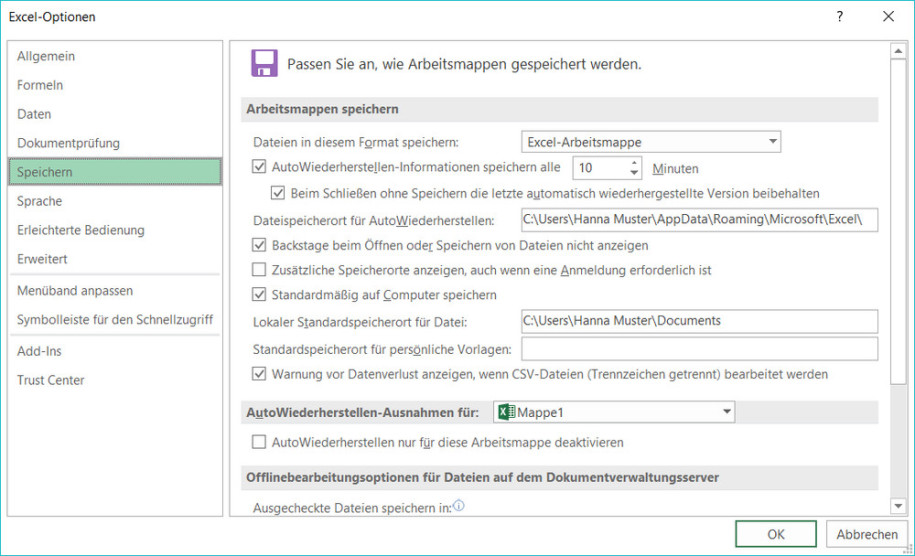Select the Formeln category
Image resolution: width=915 pixels, height=556 pixels.
(115, 85)
